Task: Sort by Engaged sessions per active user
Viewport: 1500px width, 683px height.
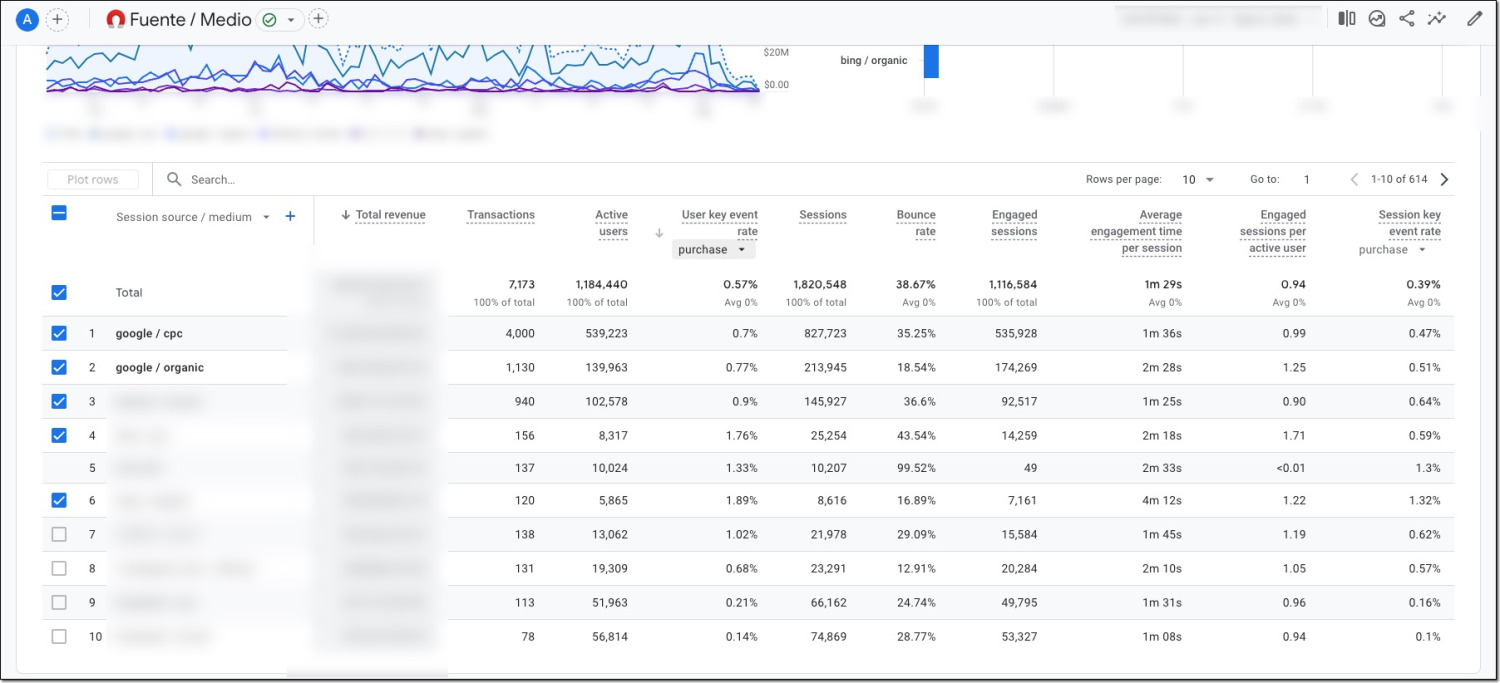Action: point(1273,231)
